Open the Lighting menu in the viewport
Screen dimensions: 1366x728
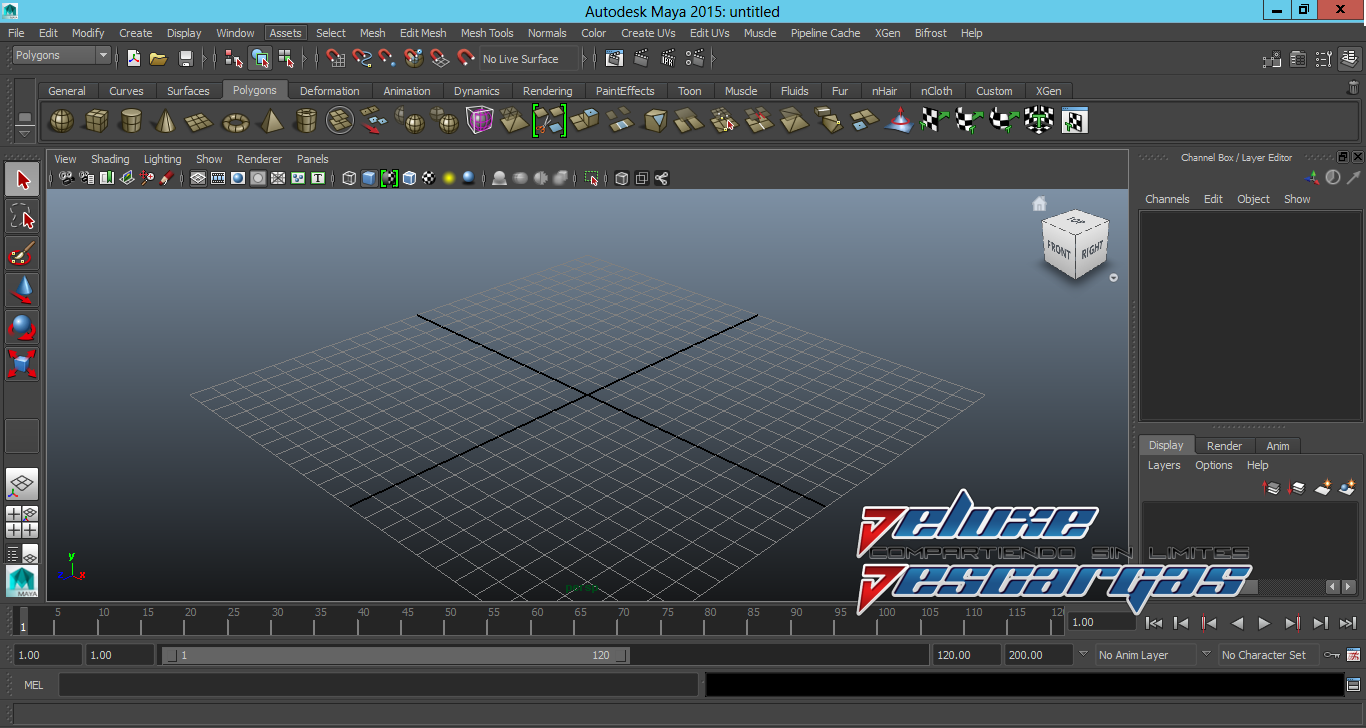(162, 159)
